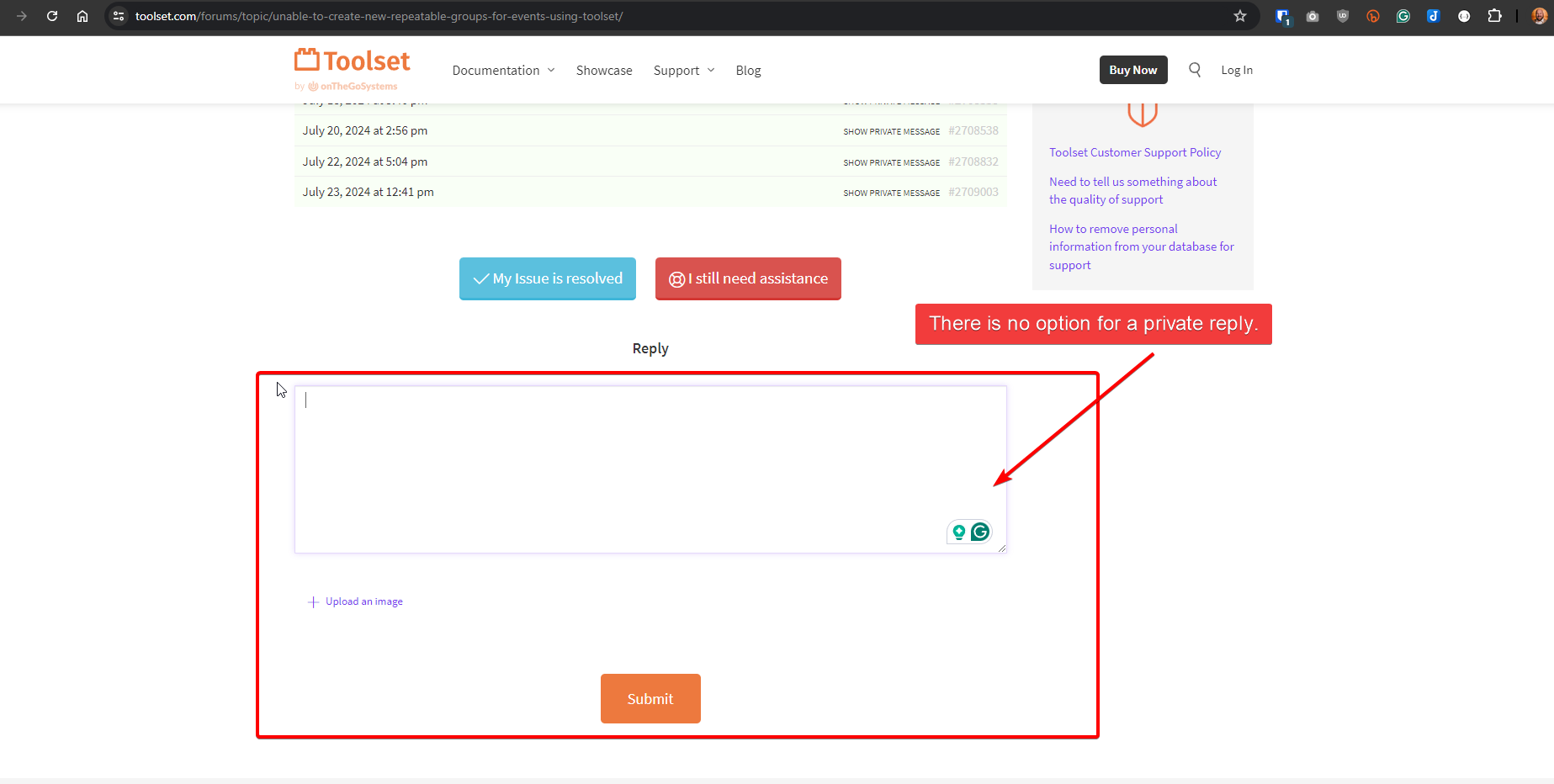This screenshot has width=1554, height=784.
Task: Expand the Support dropdown menu
Action: tap(683, 71)
